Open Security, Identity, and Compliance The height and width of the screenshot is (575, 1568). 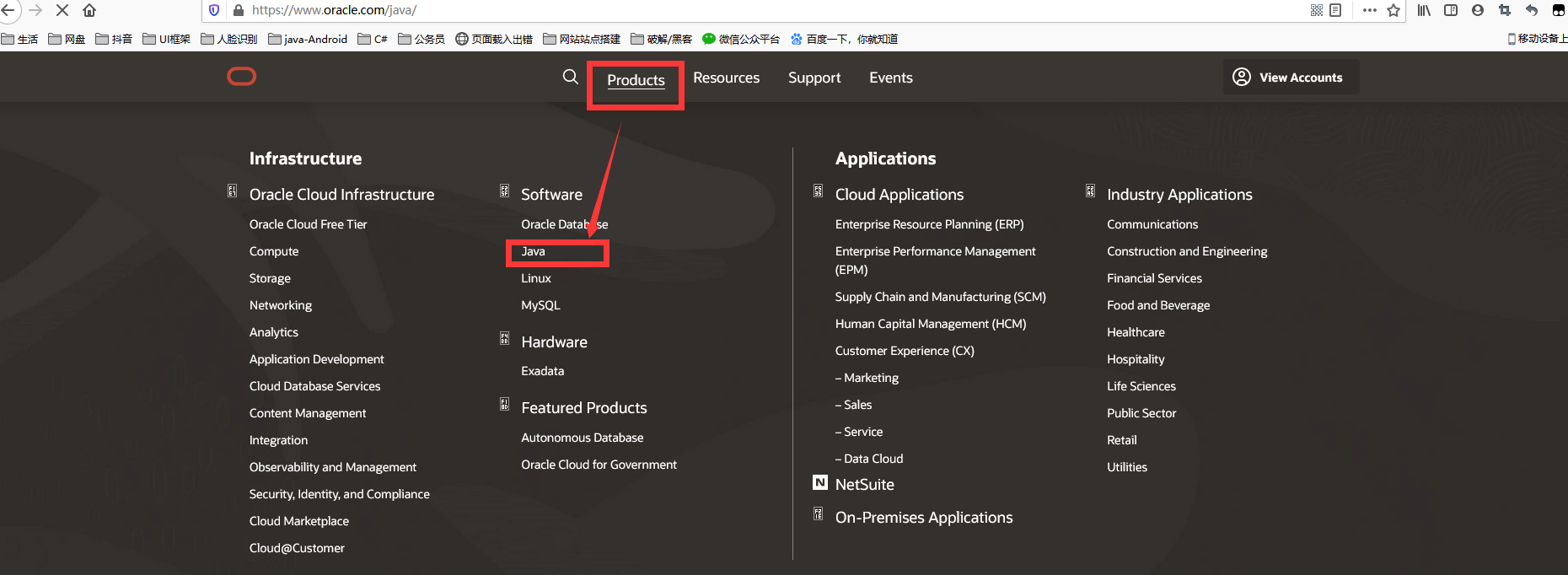coord(339,494)
